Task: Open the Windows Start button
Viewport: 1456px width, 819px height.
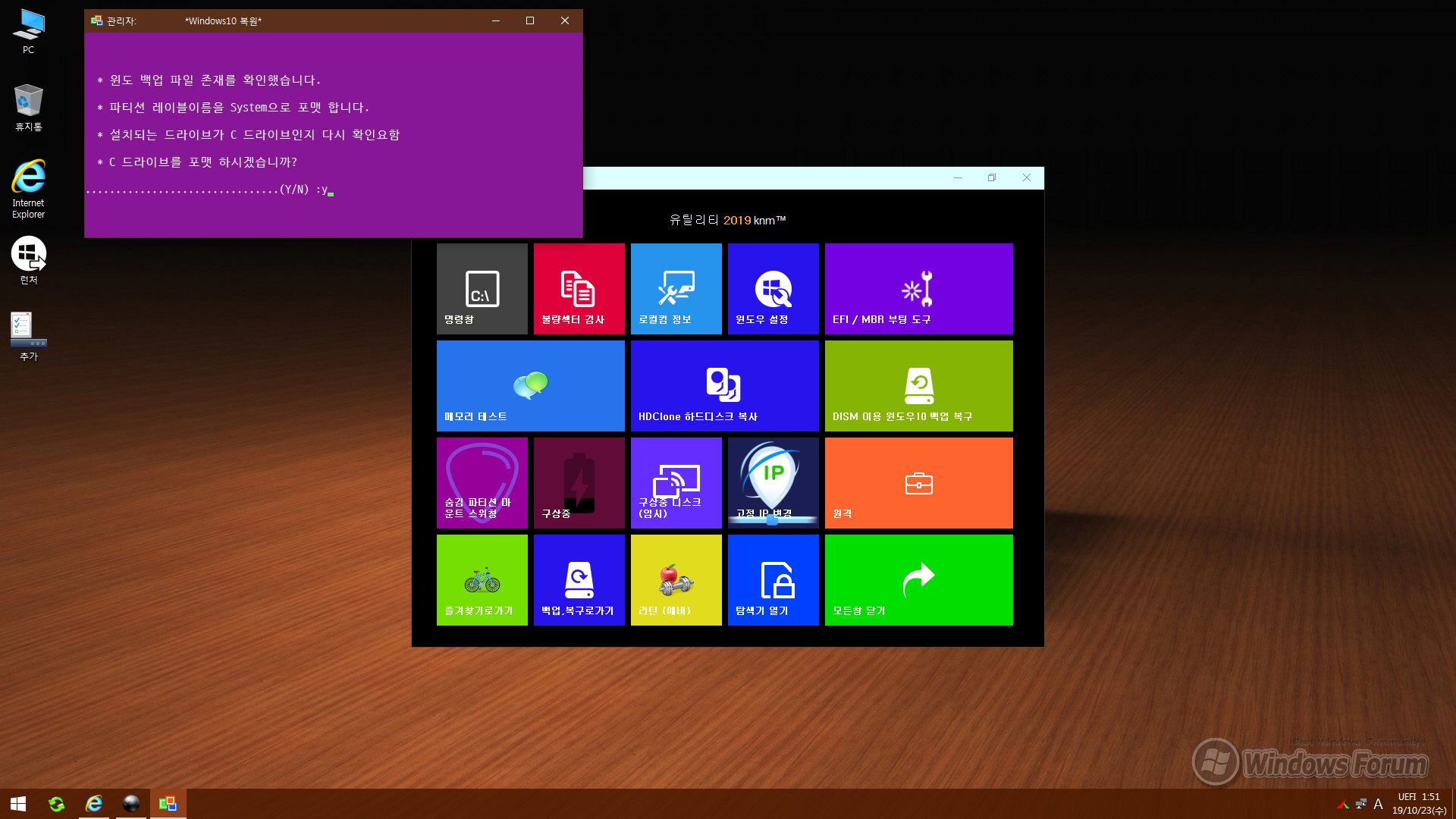Action: pos(18,804)
